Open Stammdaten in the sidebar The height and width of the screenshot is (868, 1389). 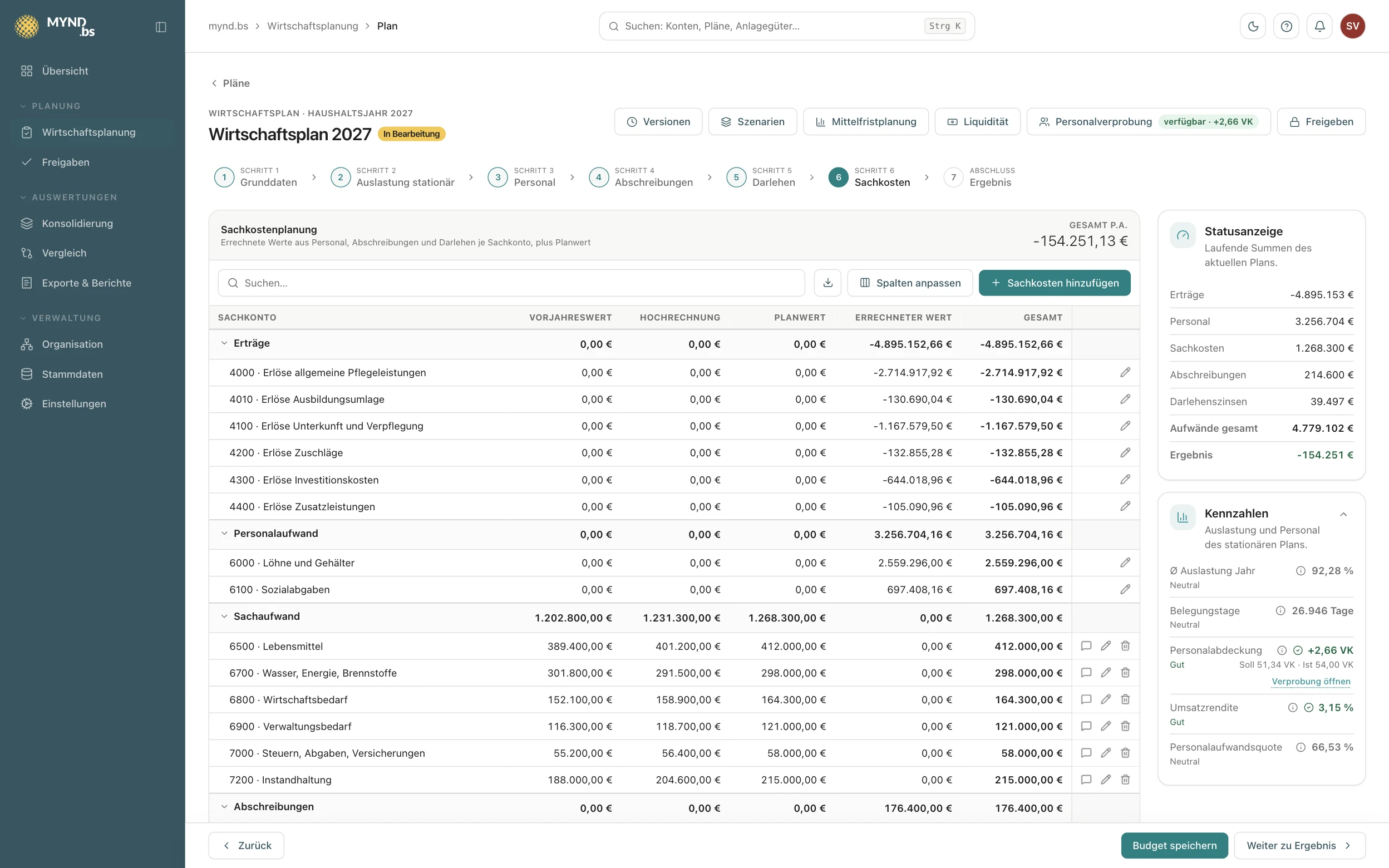[x=92, y=374]
